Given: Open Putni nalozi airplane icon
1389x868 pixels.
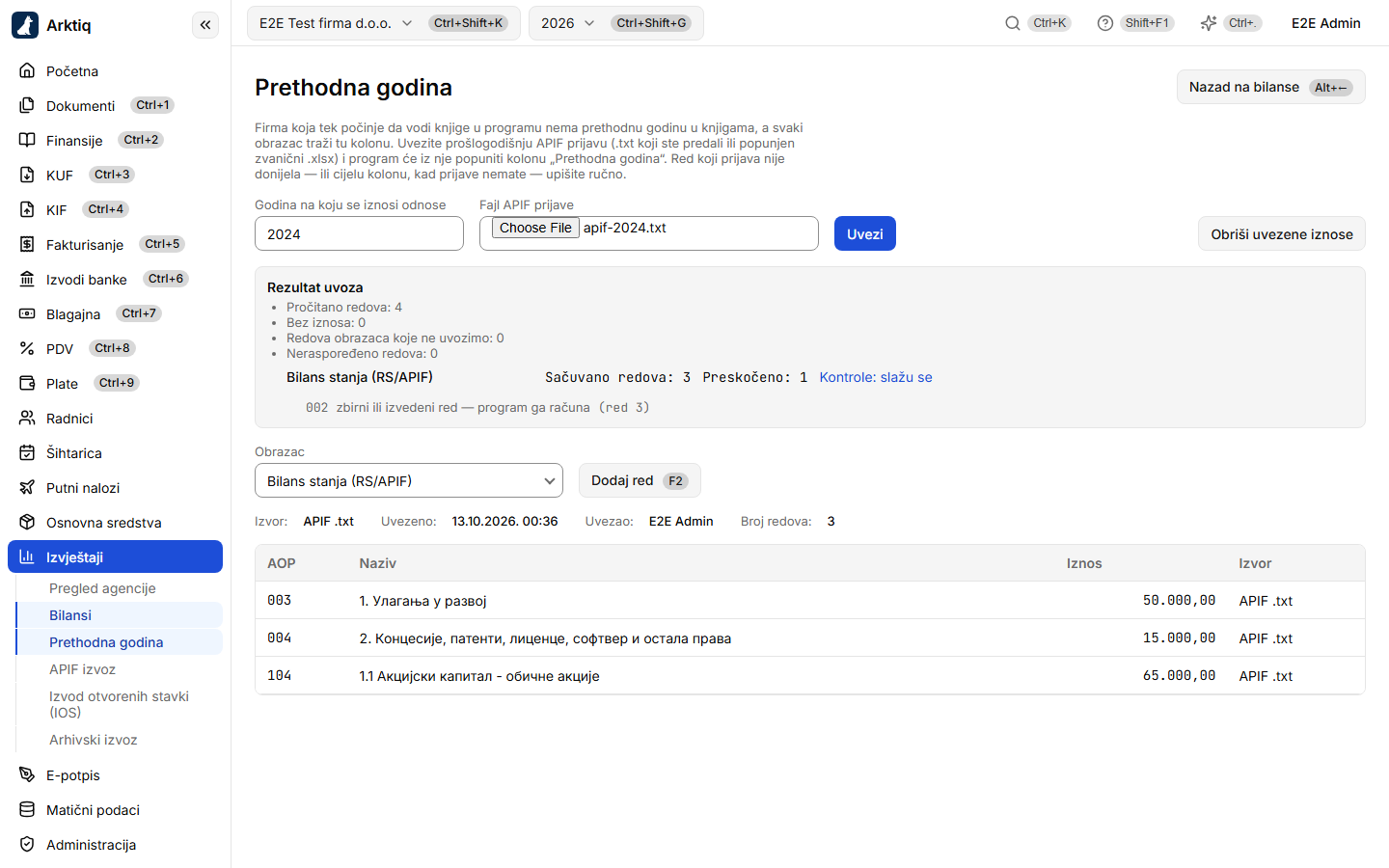Looking at the screenshot, I should click(x=27, y=487).
